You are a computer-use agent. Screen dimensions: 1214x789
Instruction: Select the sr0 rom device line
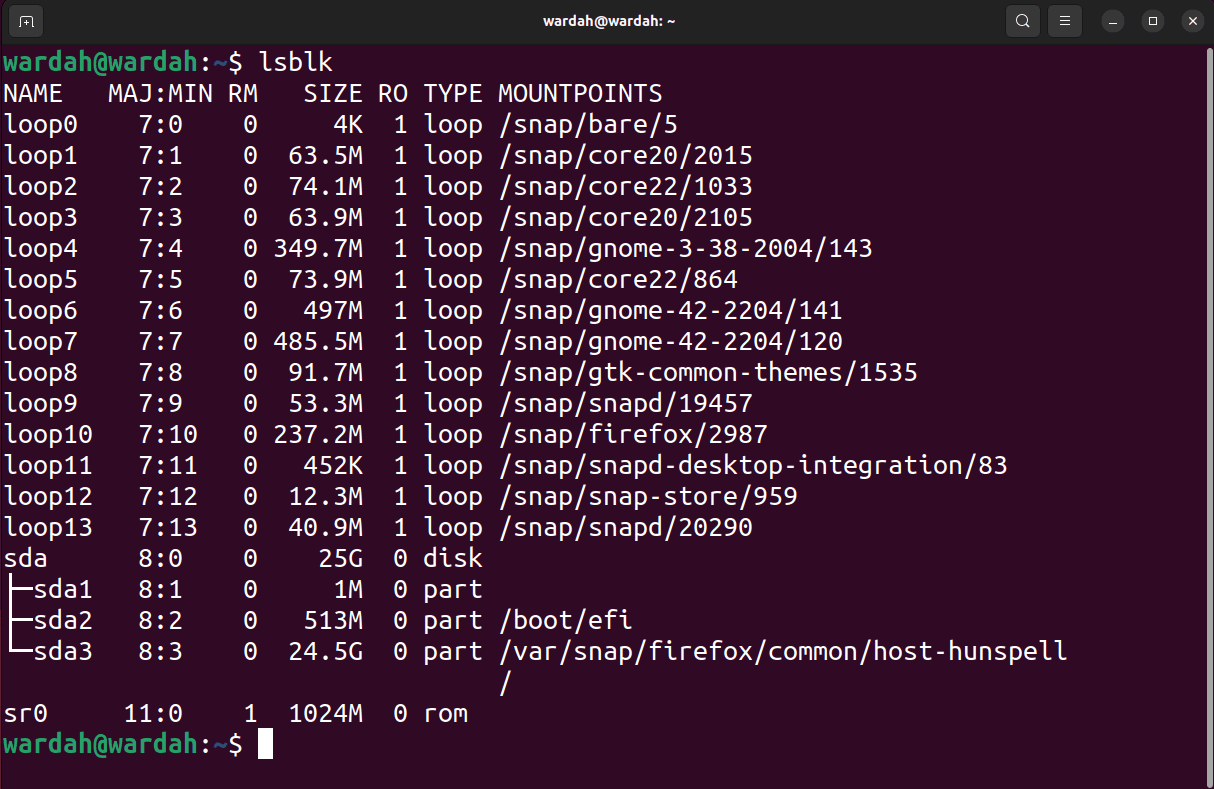point(25,713)
